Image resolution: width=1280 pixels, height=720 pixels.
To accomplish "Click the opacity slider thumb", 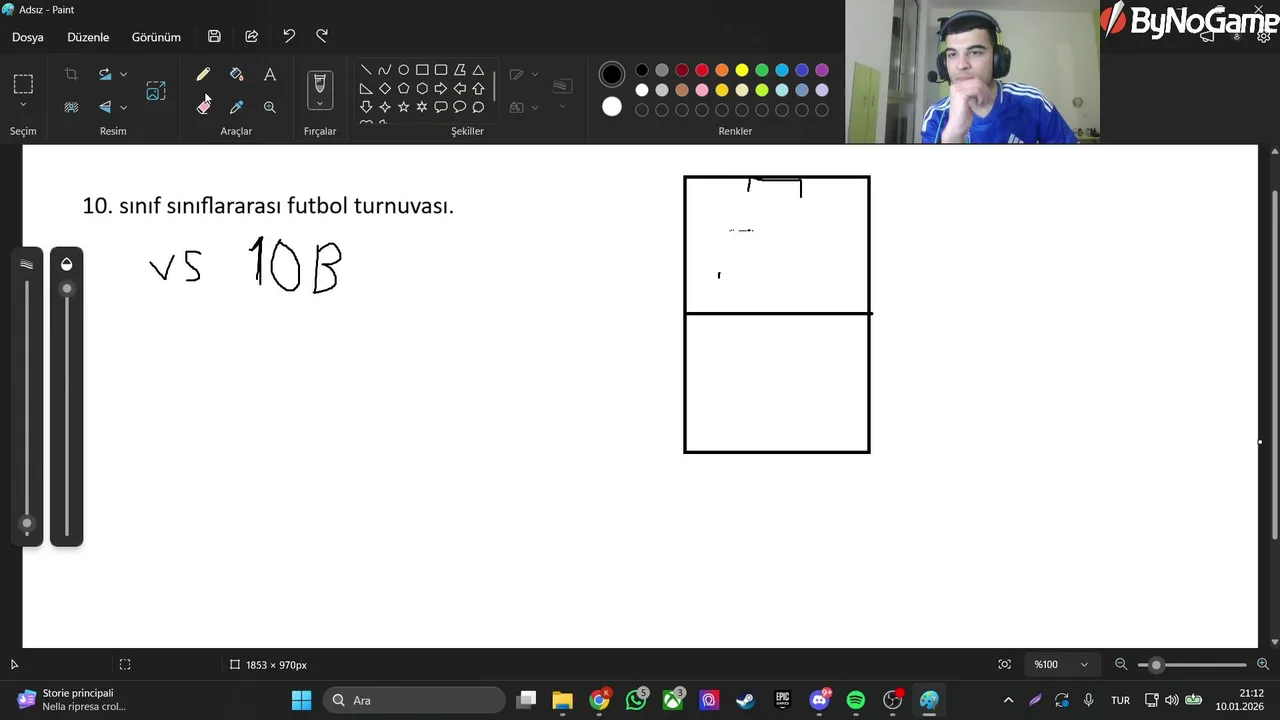I will [x=67, y=289].
